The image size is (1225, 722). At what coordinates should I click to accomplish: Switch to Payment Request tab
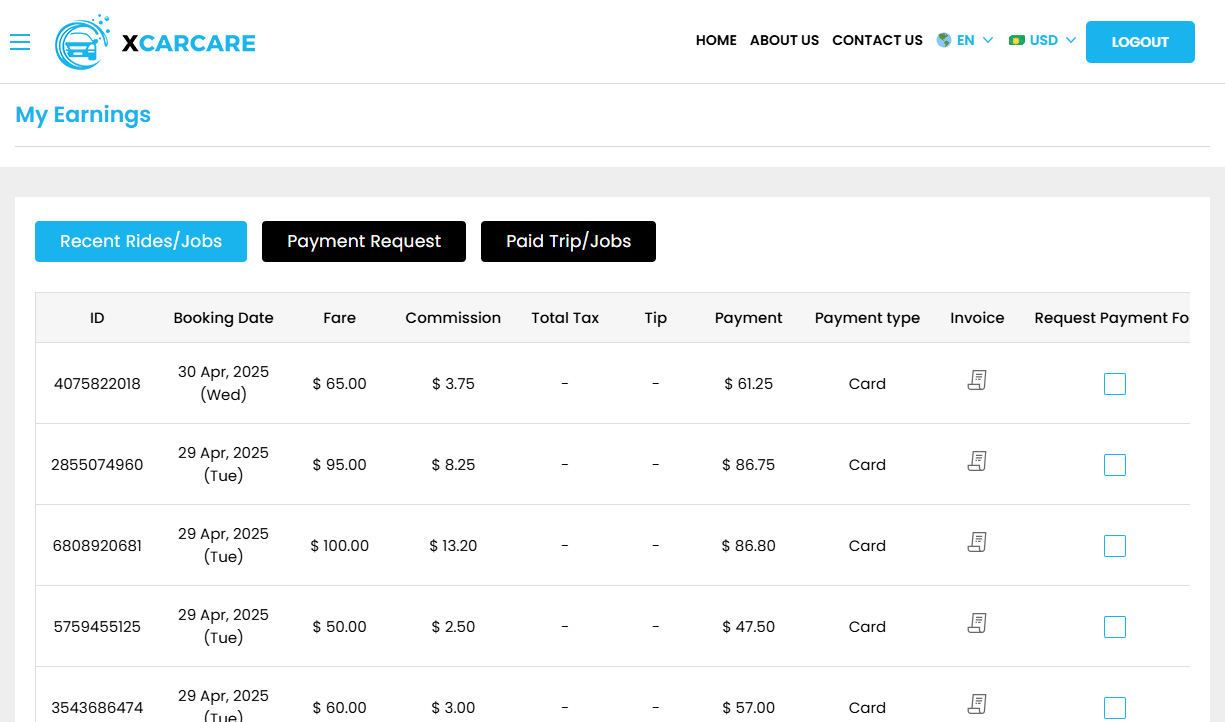tap(364, 242)
